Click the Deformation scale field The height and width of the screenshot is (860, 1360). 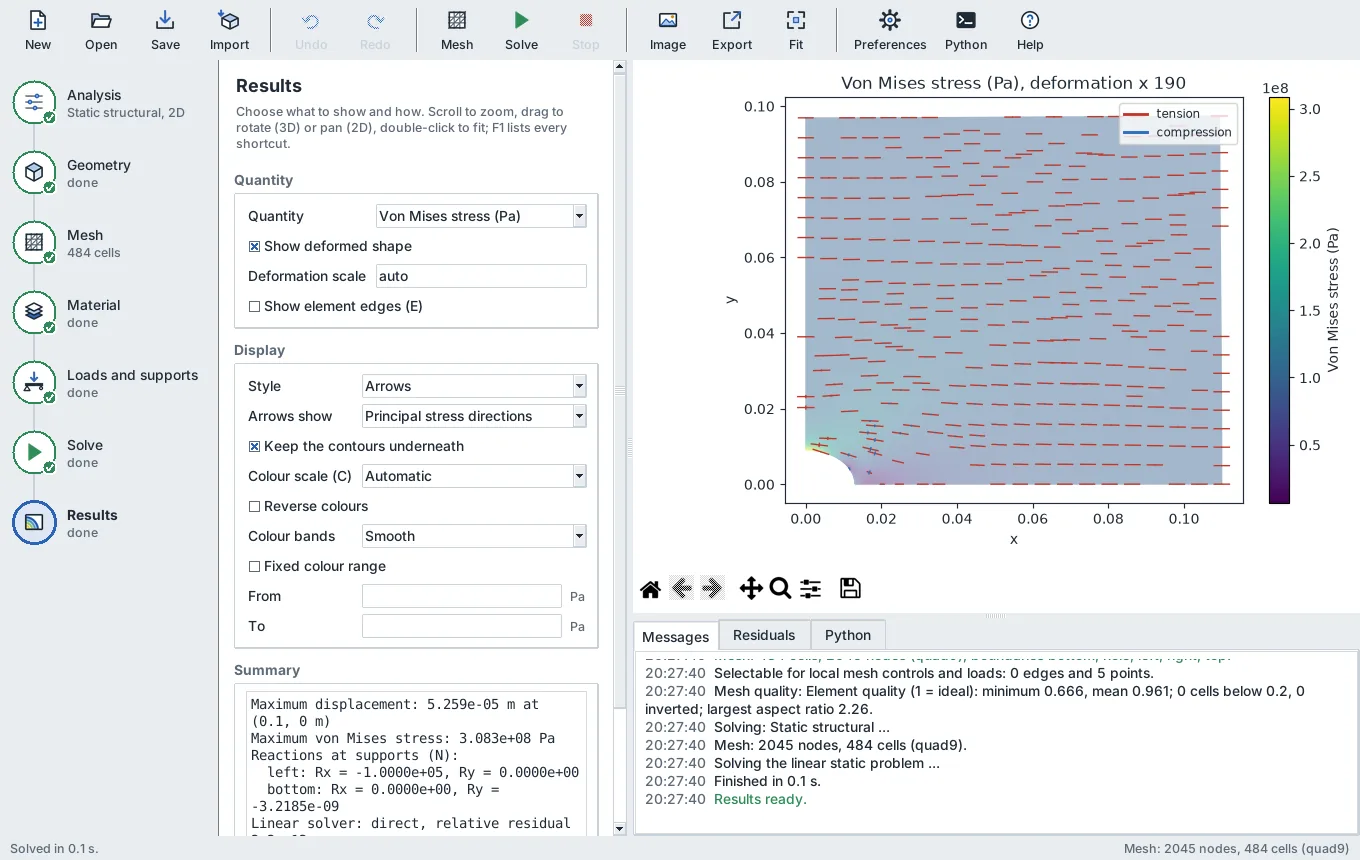click(481, 276)
